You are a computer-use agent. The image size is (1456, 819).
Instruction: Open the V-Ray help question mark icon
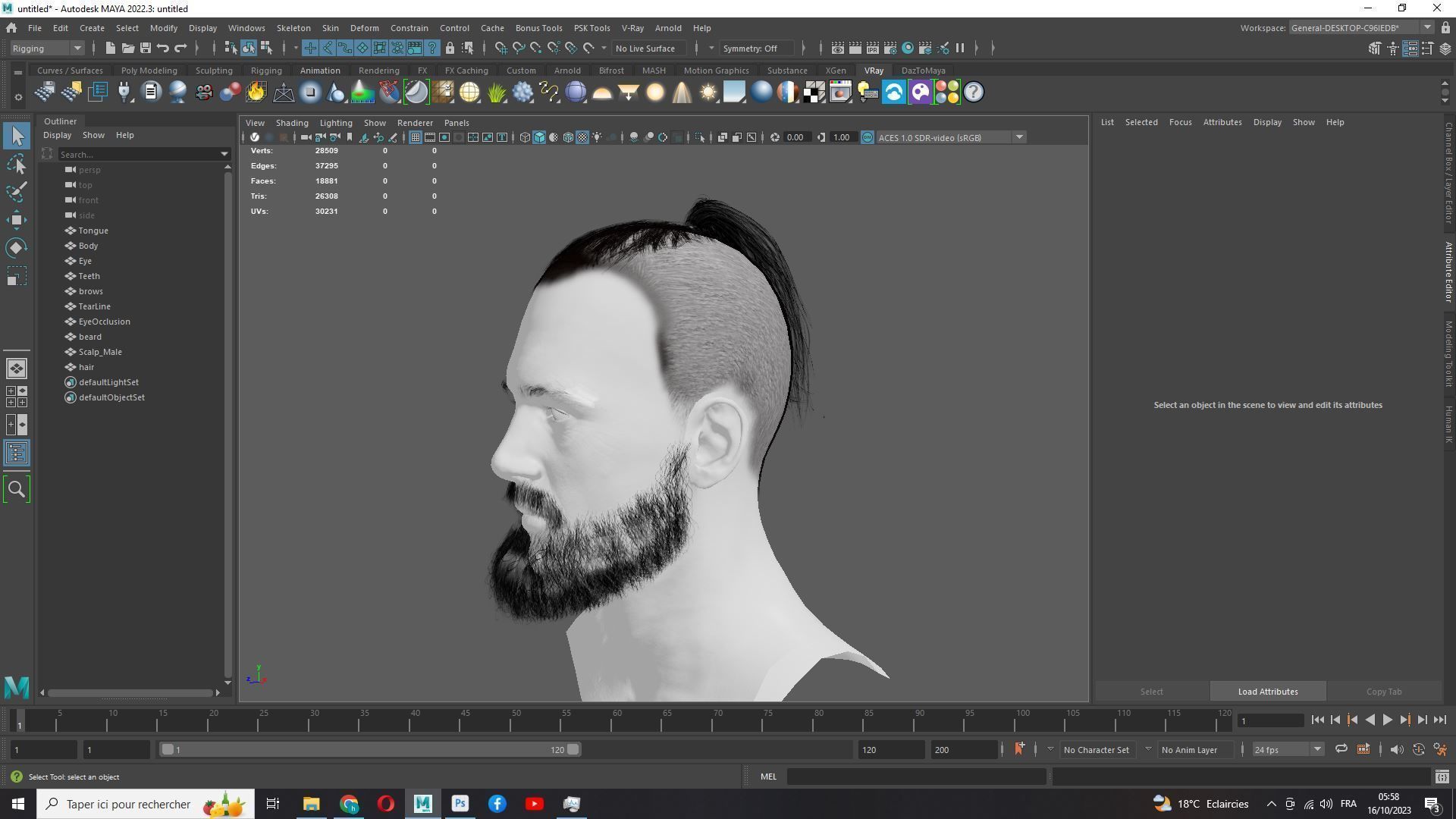974,93
